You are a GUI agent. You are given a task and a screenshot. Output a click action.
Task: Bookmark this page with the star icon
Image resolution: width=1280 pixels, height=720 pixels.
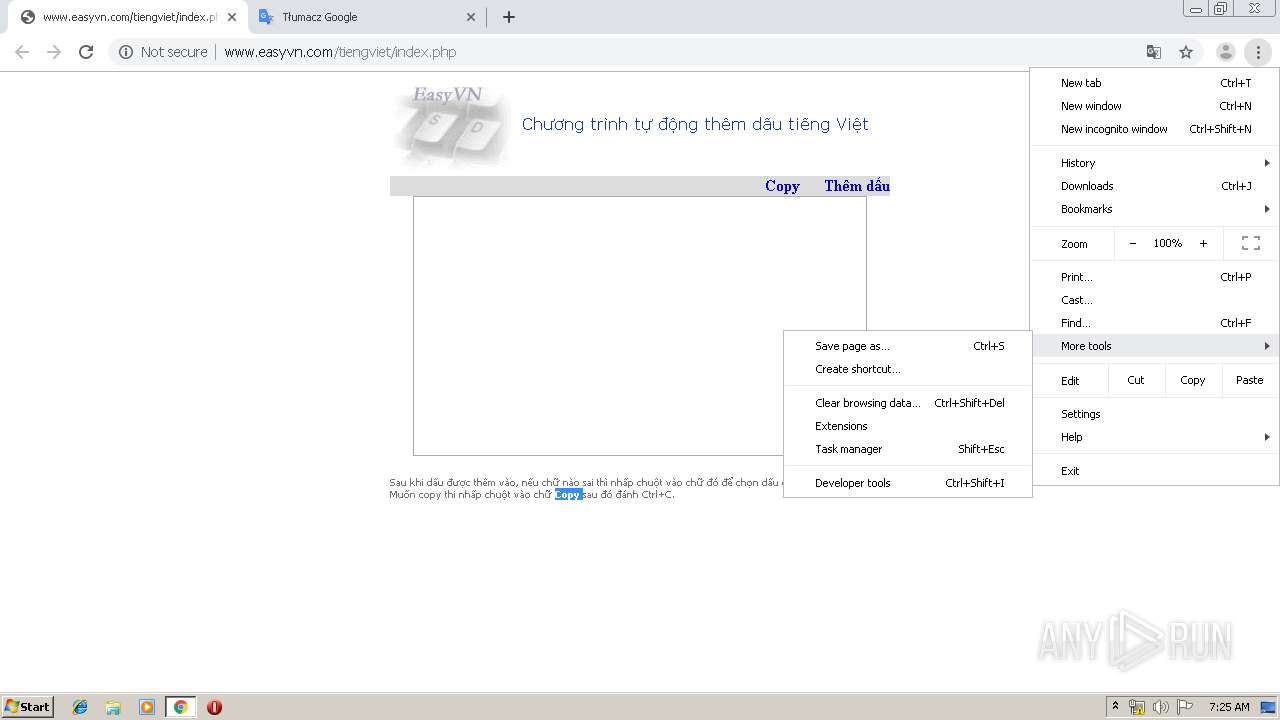[x=1186, y=52]
